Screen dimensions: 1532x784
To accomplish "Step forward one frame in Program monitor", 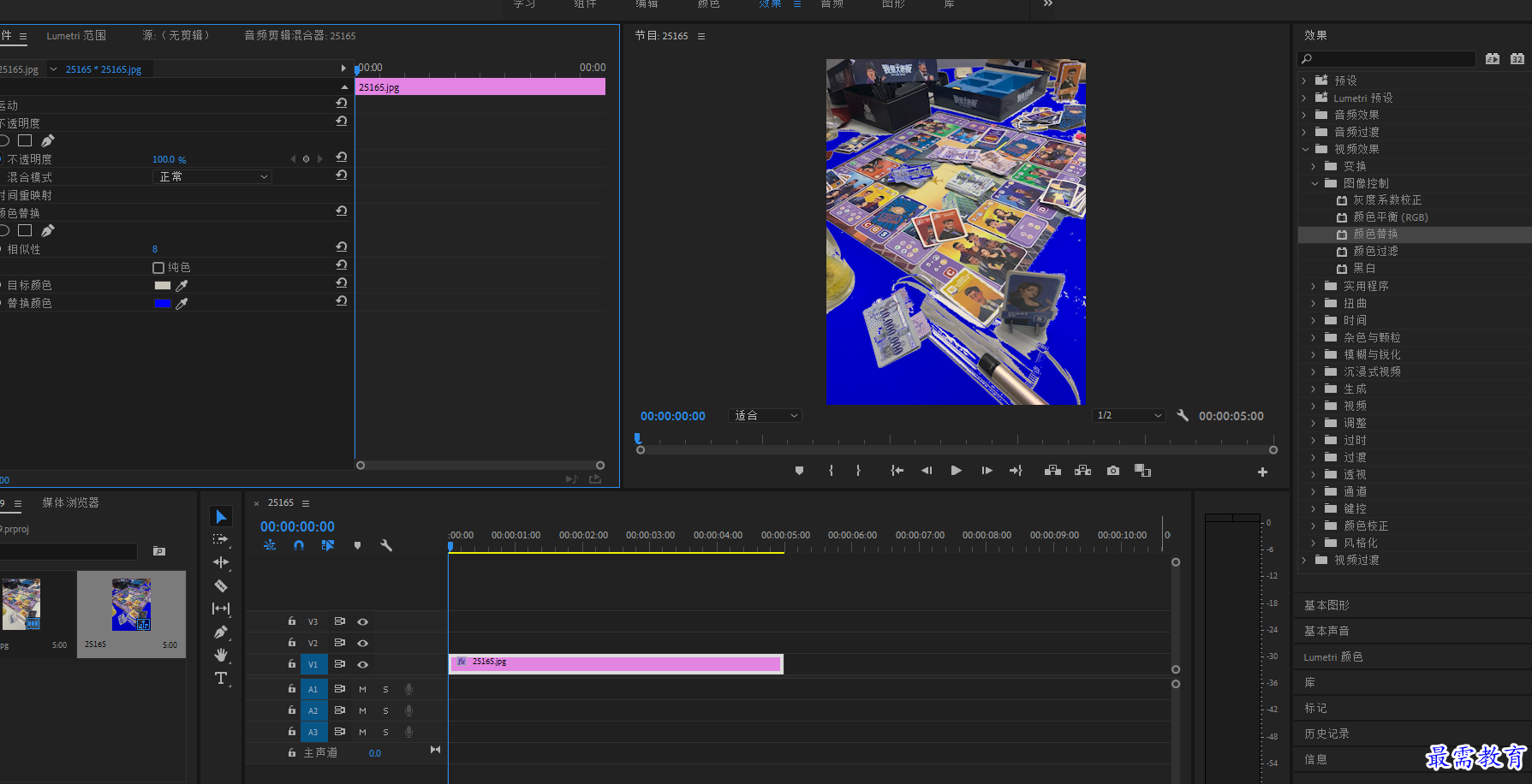I will pyautogui.click(x=987, y=471).
